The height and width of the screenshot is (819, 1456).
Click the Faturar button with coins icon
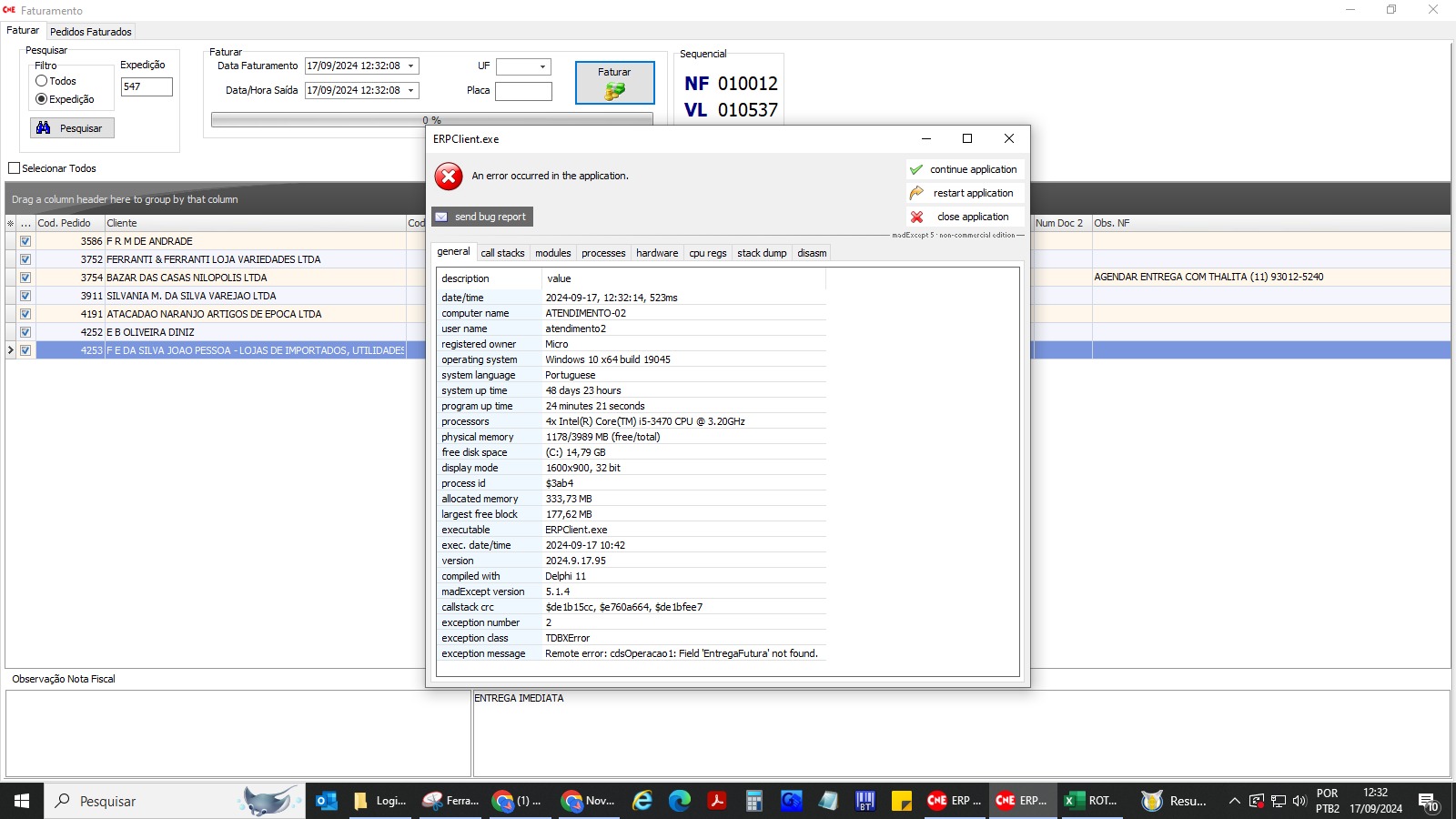[x=614, y=83]
